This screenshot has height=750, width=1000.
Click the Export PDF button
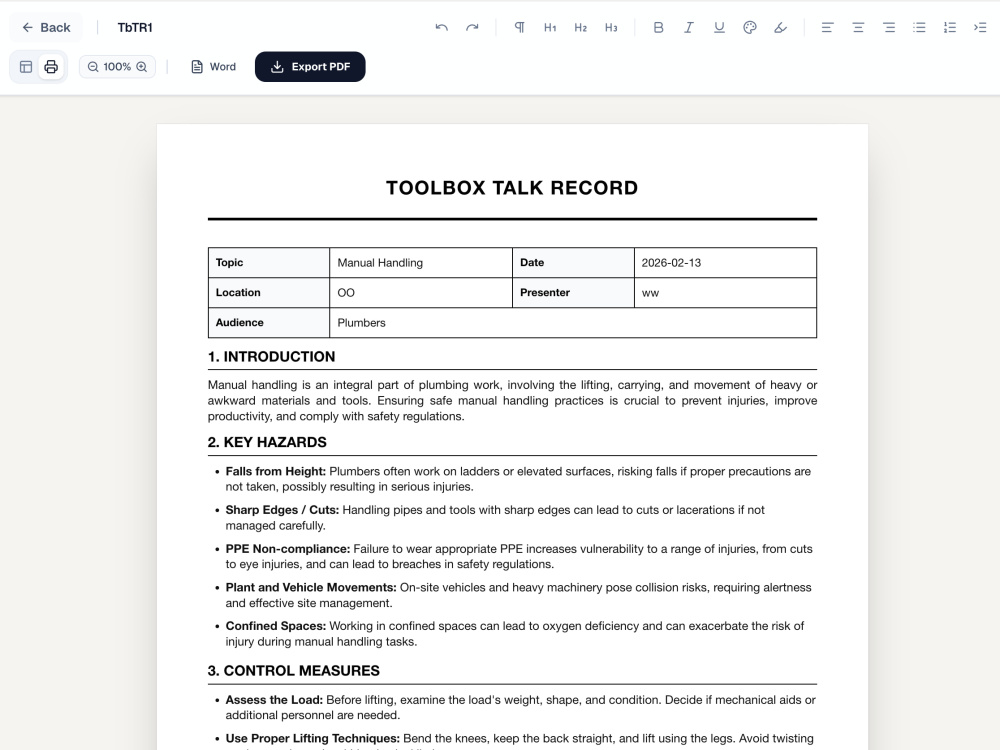click(x=310, y=66)
